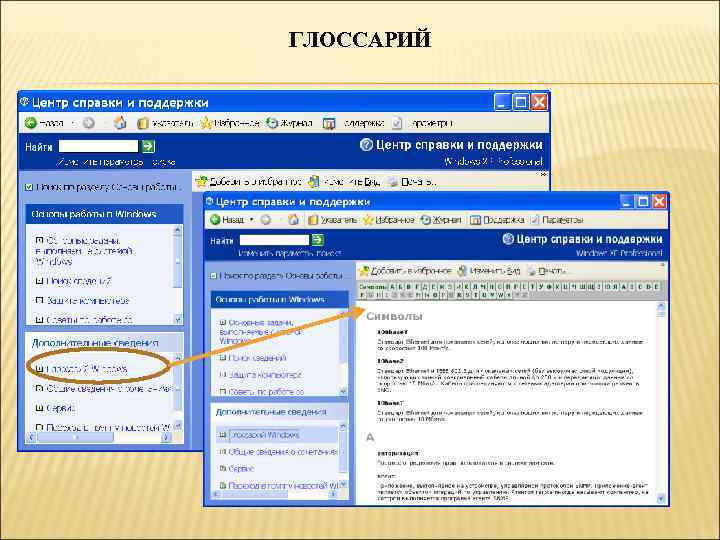Open Советы по работе in front window
Image resolution: width=720 pixels, height=540 pixels.
tap(266, 392)
